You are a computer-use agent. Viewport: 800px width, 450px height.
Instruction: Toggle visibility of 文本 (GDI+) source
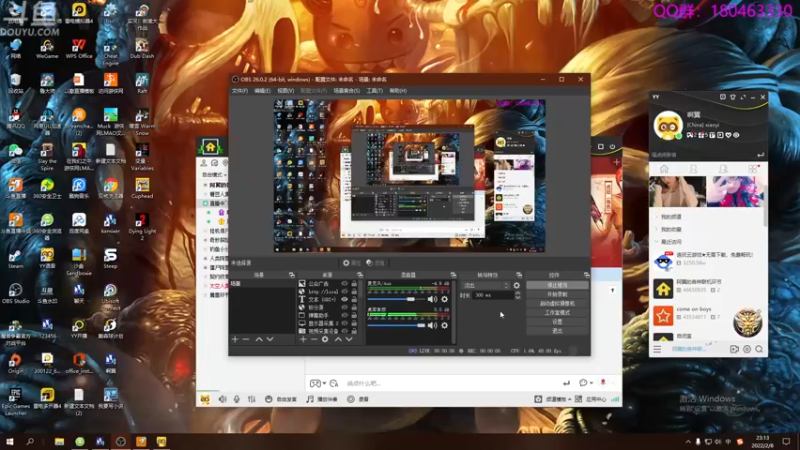[x=344, y=299]
